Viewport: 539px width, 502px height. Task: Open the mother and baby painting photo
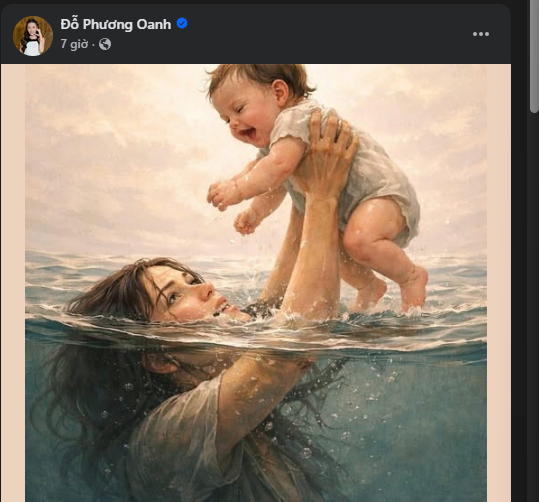[256, 283]
